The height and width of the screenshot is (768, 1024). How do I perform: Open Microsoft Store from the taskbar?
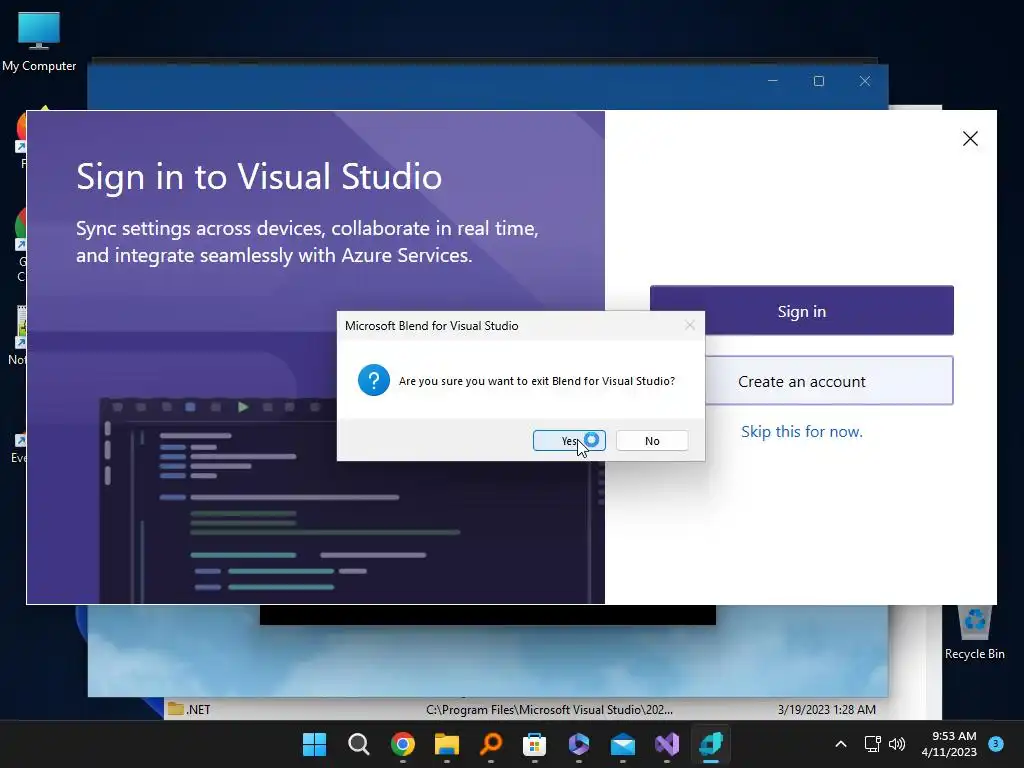tap(534, 744)
